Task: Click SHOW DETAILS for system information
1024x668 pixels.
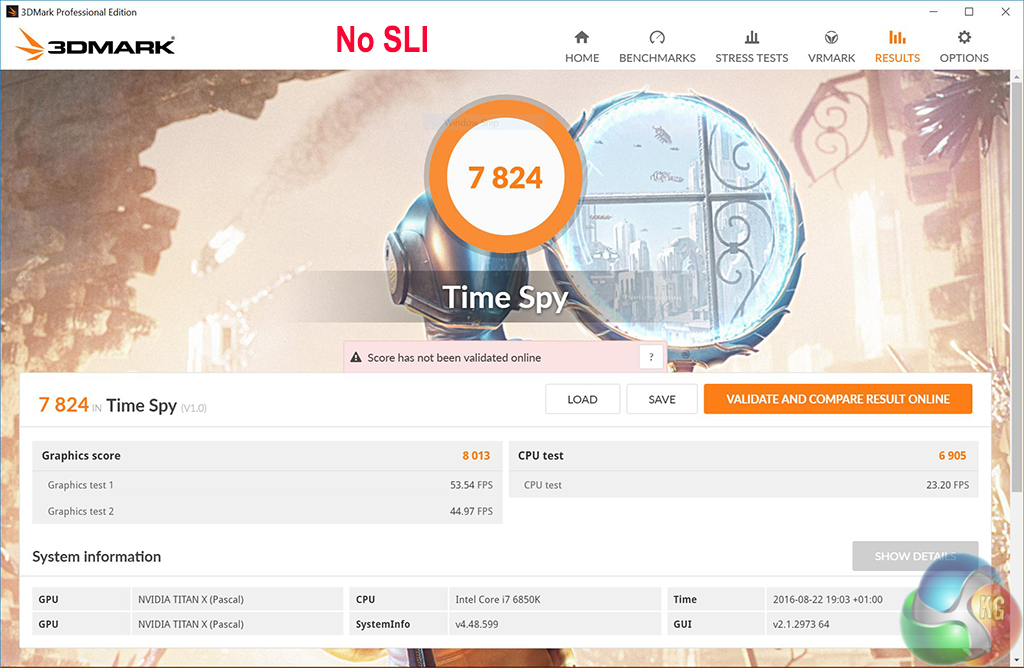Action: click(x=915, y=556)
